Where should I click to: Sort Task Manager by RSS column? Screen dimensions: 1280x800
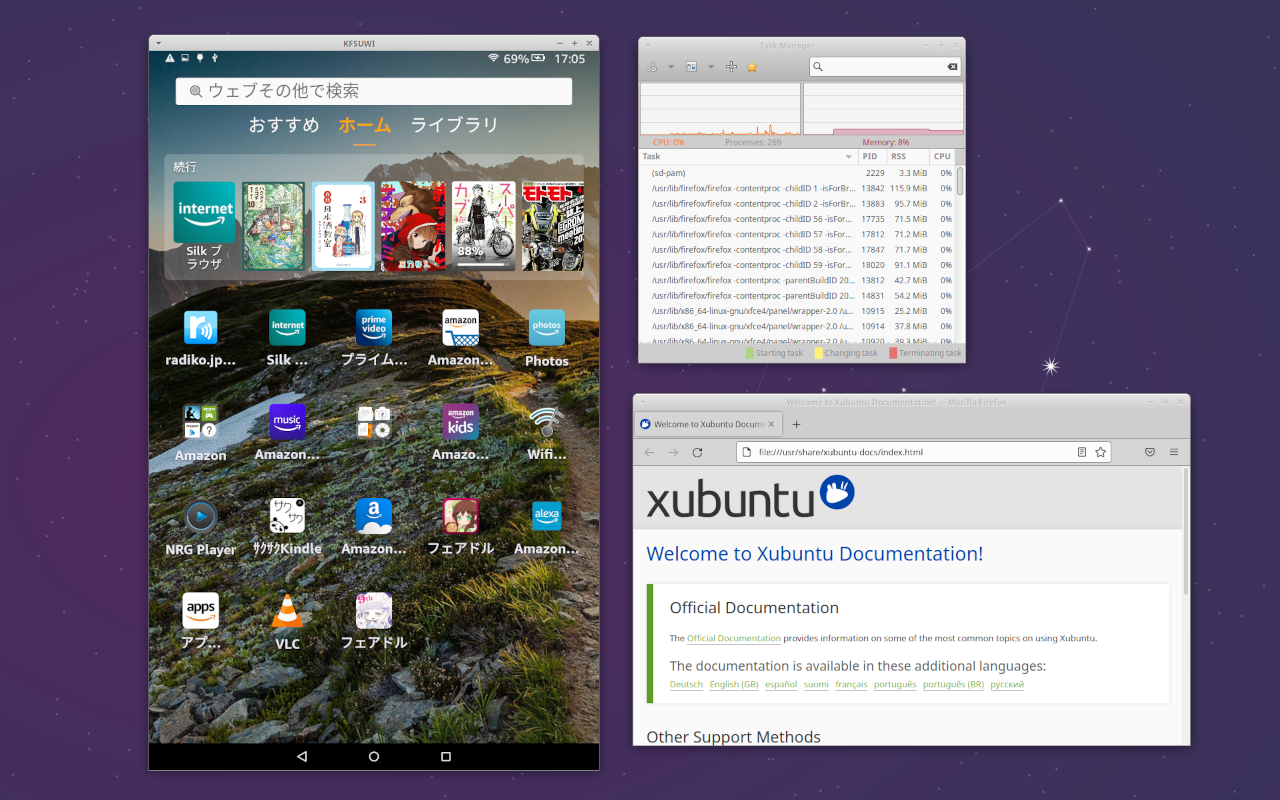[908, 157]
